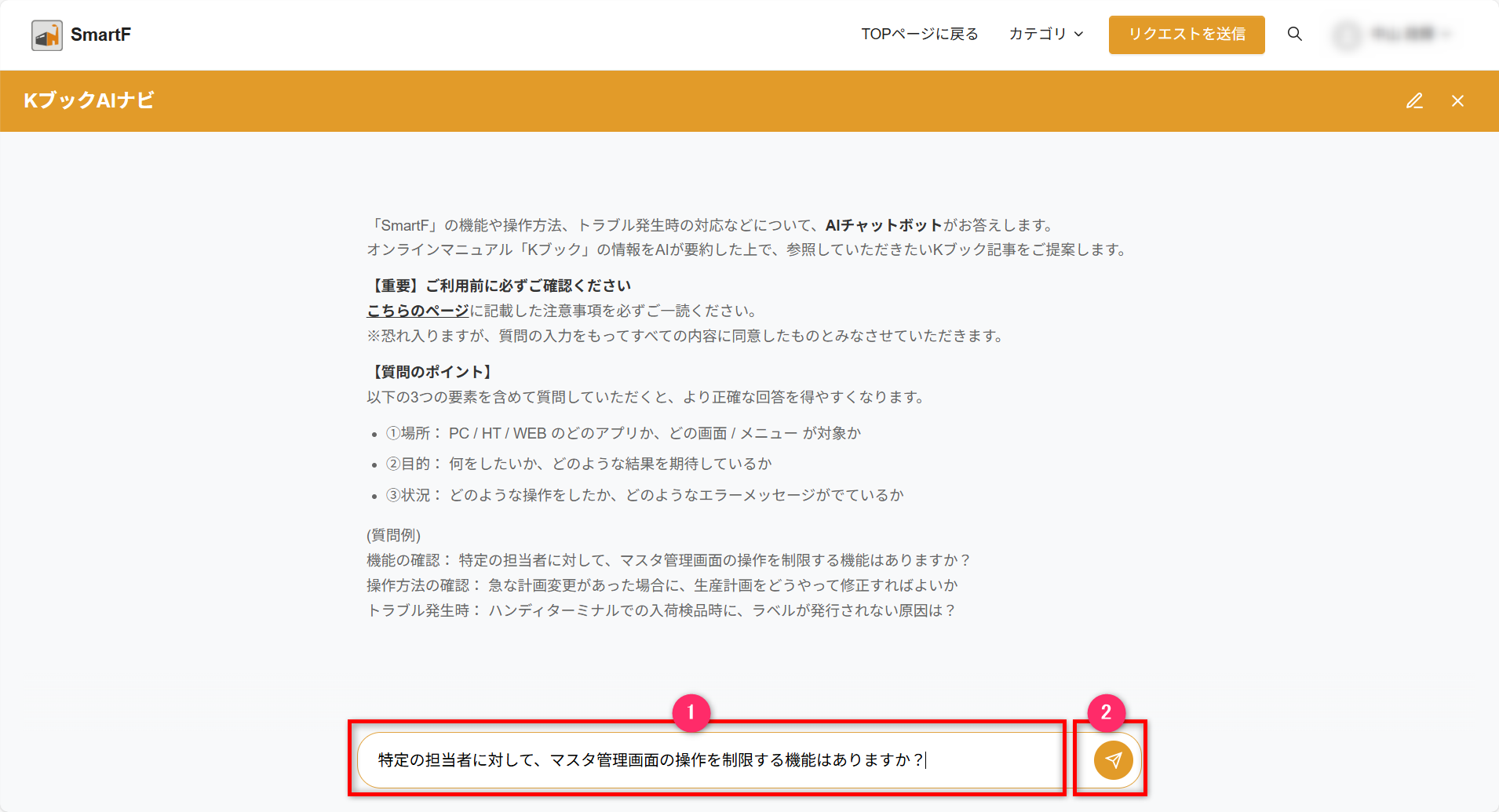
Task: Click the 機能の確認 example question line
Action: pyautogui.click(x=668, y=560)
